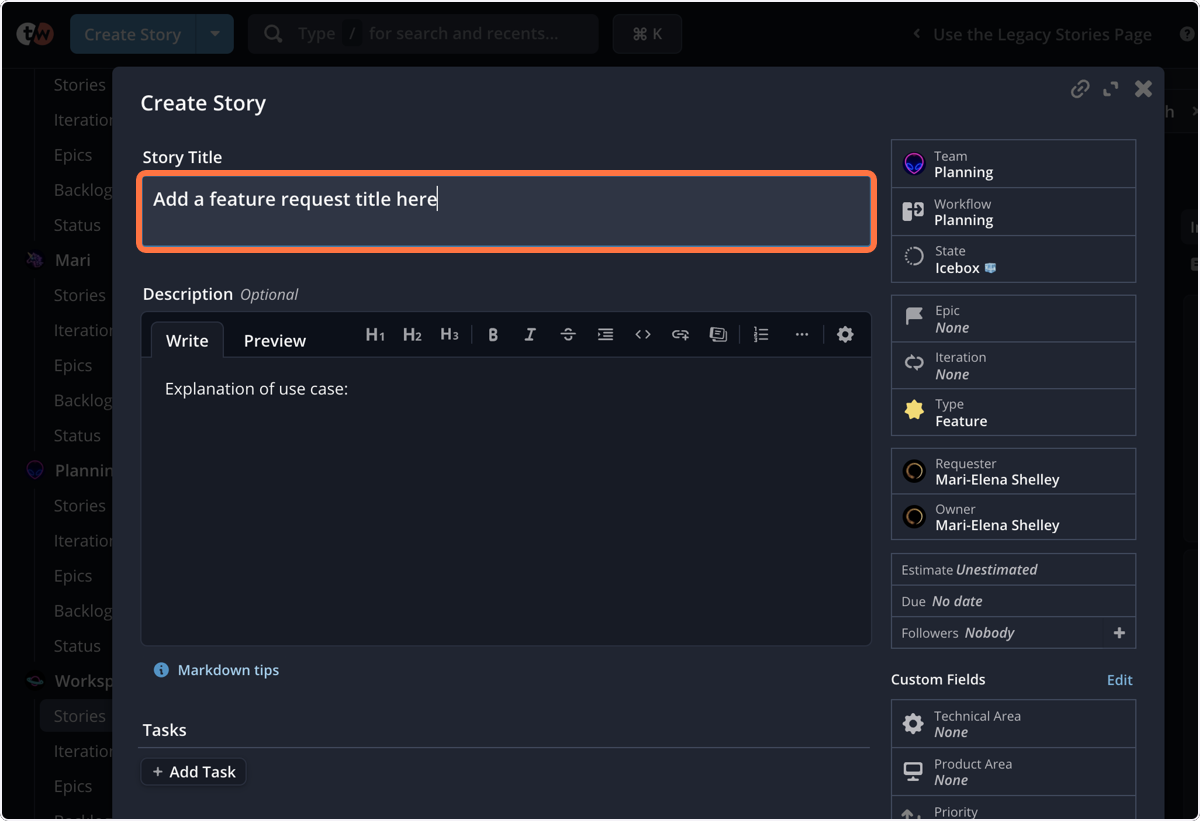The width and height of the screenshot is (1200, 821).
Task: Select an Iteration for the story
Action: tap(1013, 366)
